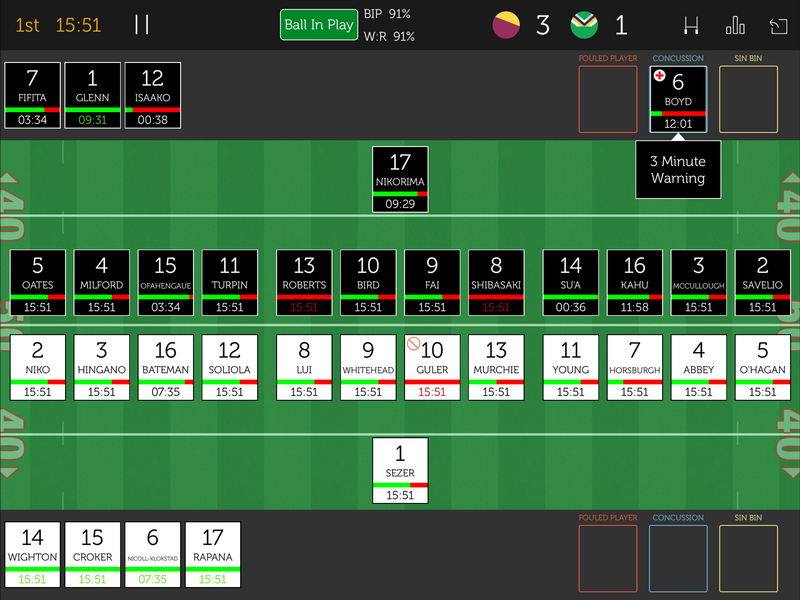Tap the bottom Sin Bin box
This screenshot has height=600, width=800.
(748, 559)
